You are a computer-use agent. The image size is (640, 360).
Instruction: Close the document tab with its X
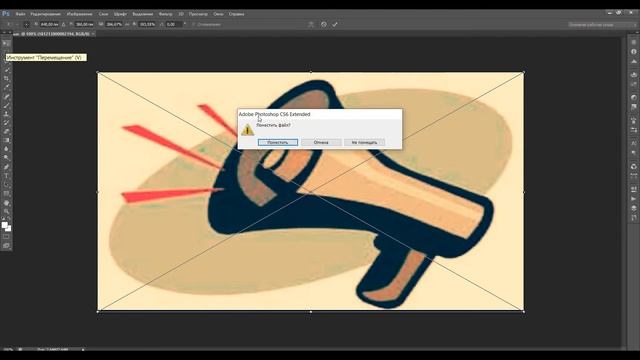pyautogui.click(x=93, y=34)
